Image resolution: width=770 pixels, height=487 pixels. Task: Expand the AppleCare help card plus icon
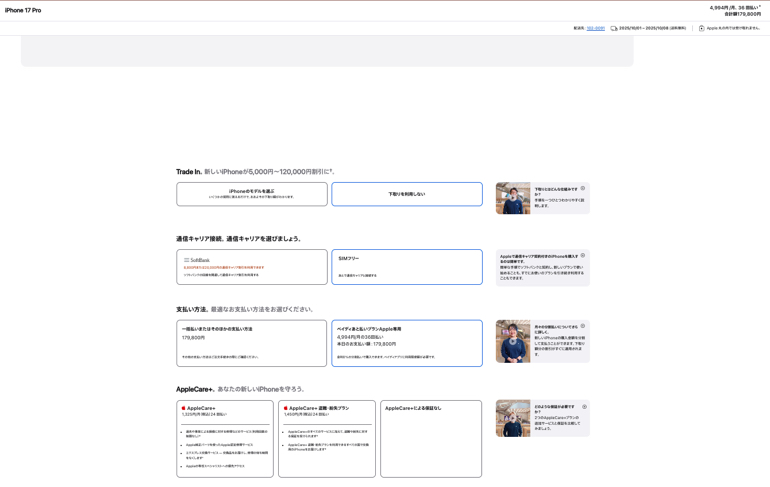point(584,407)
